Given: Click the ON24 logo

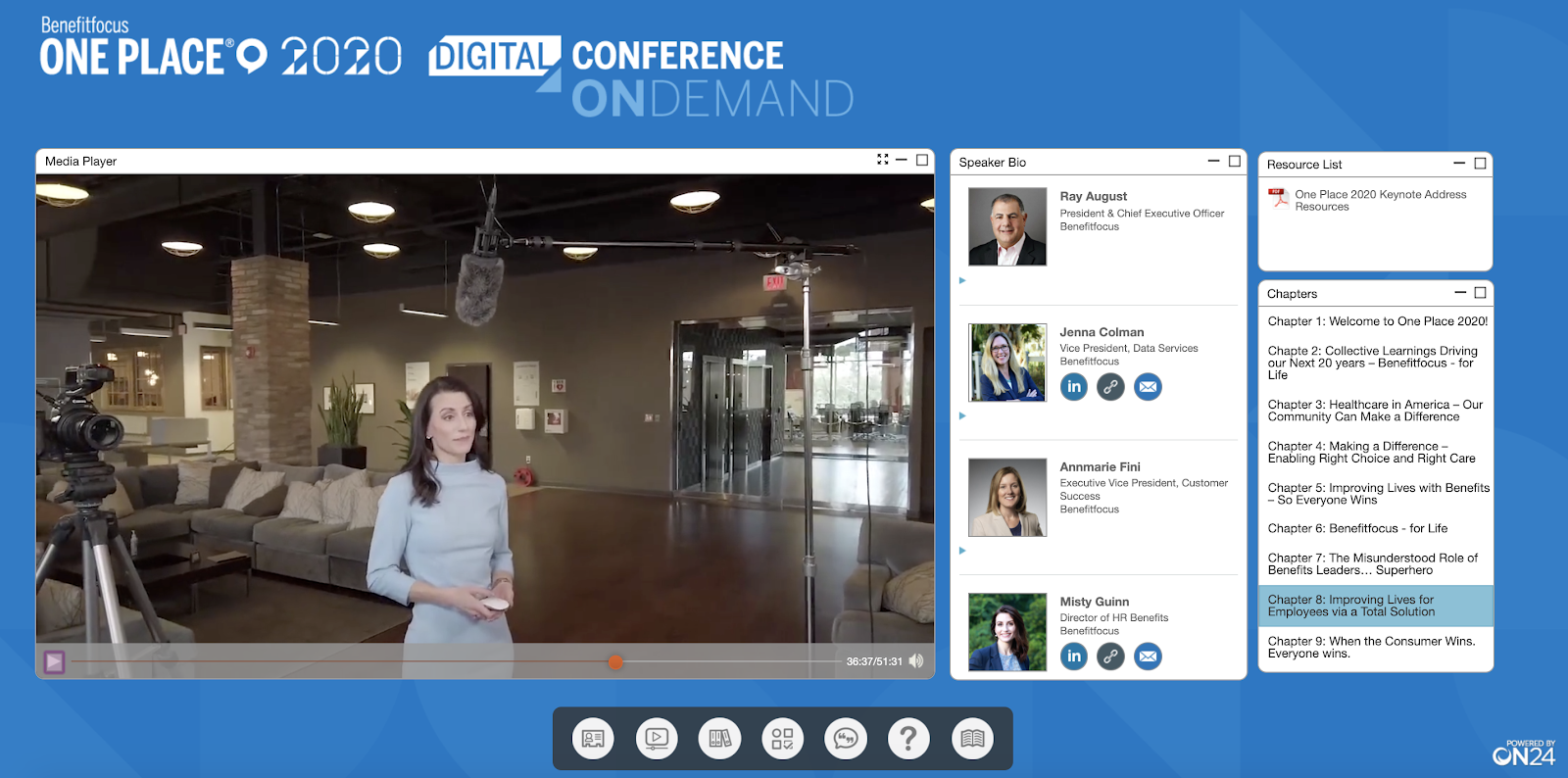Looking at the screenshot, I should click(1524, 753).
